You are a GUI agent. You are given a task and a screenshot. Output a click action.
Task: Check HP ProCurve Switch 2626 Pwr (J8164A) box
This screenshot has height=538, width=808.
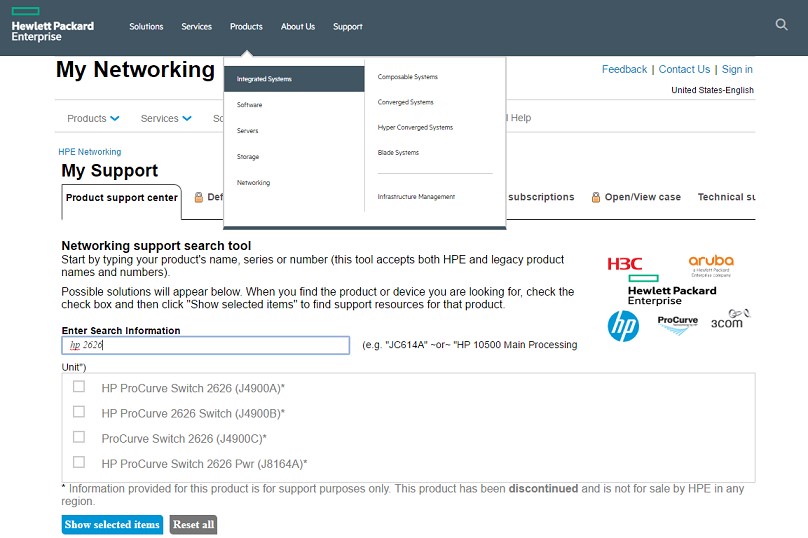point(79,462)
